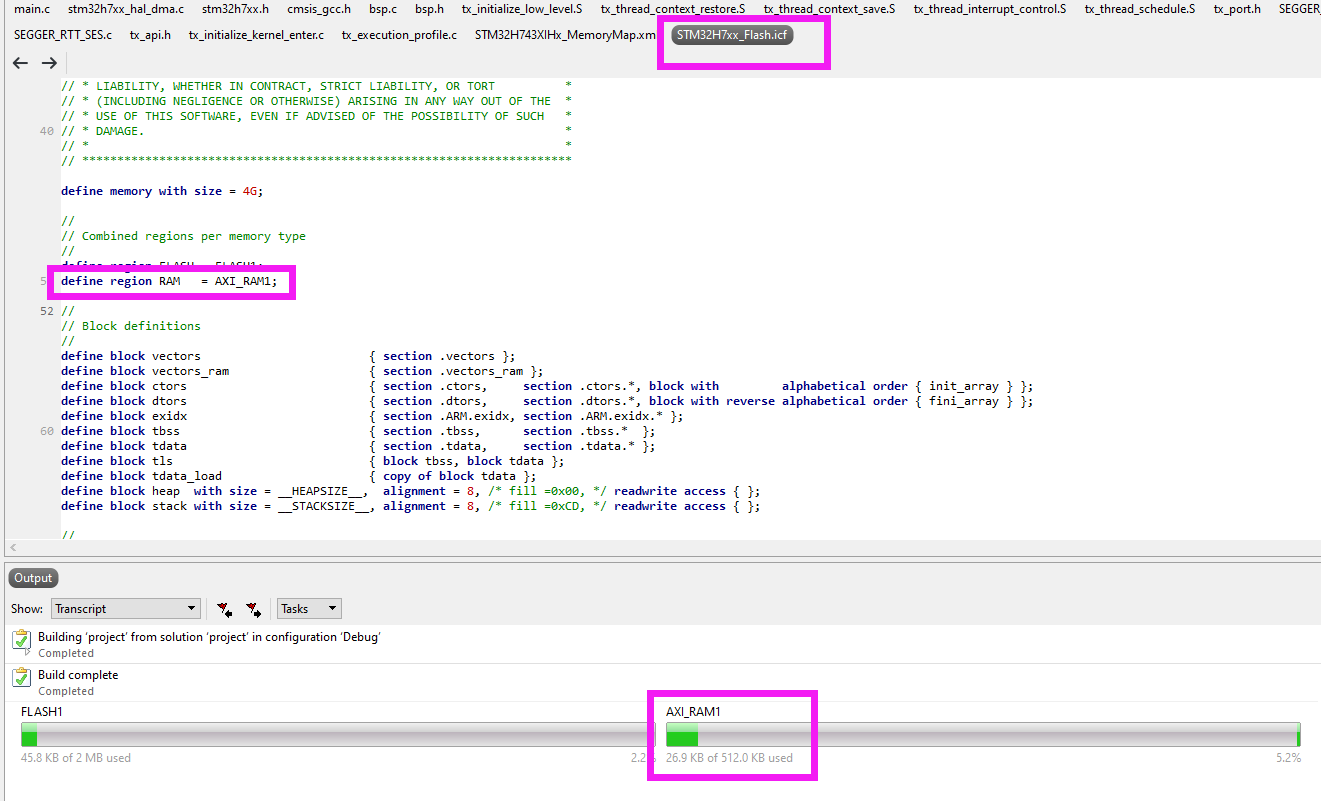
Task: Click 'define block vectors_ram' code line
Action: 302,371
